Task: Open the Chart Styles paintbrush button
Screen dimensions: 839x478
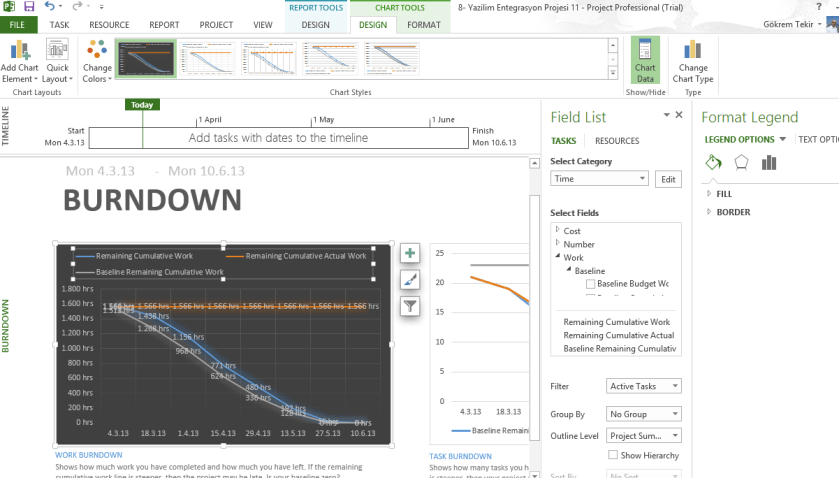Action: tap(410, 280)
